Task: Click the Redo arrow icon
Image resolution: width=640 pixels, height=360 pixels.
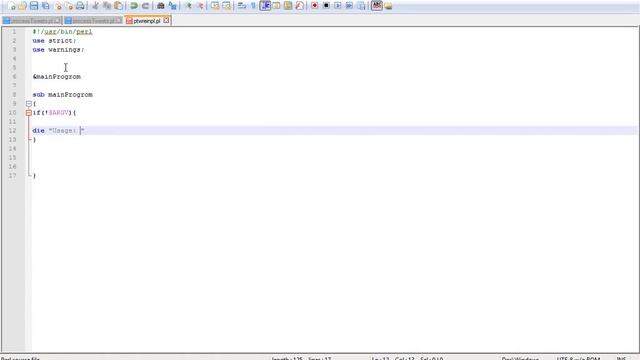Action: pos(145,6)
